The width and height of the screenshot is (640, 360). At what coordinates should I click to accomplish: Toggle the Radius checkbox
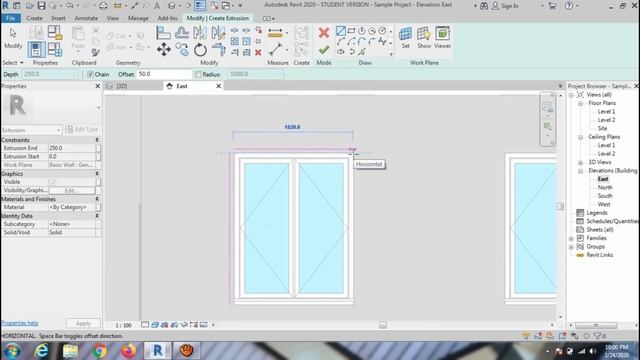[x=198, y=74]
